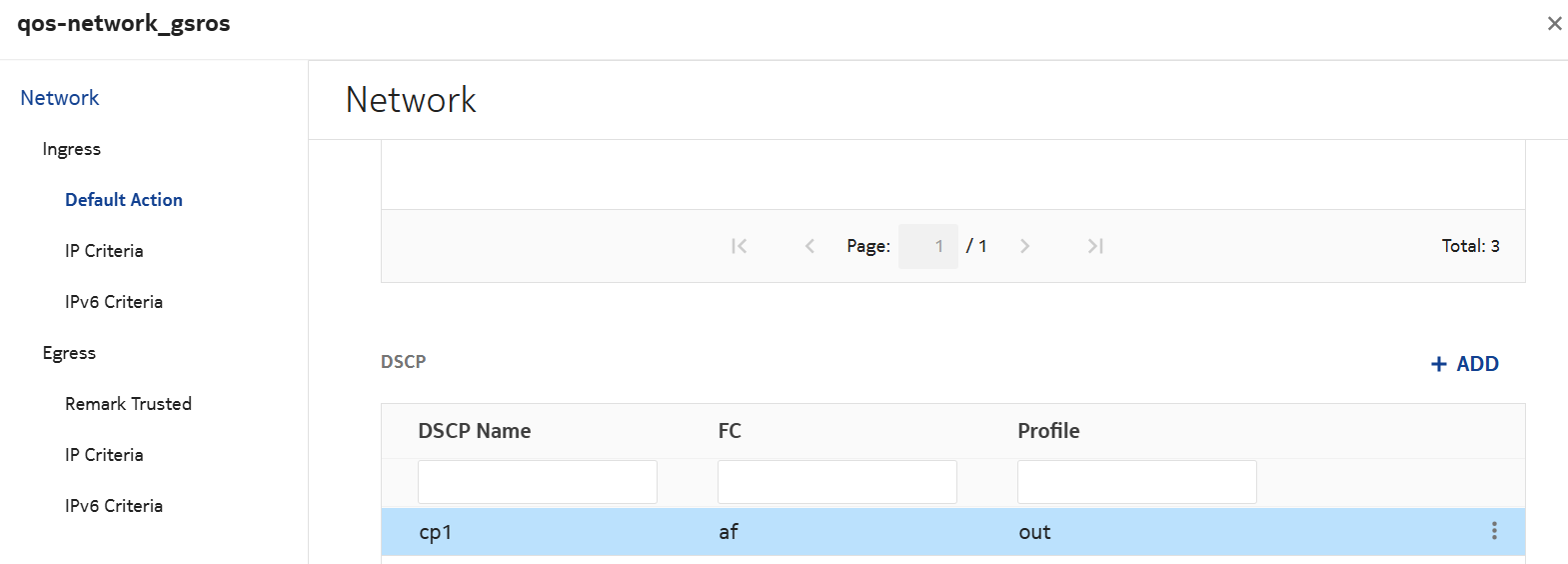The width and height of the screenshot is (1568, 564).
Task: Sort by the DSCP Name column header
Action: pyautogui.click(x=475, y=431)
